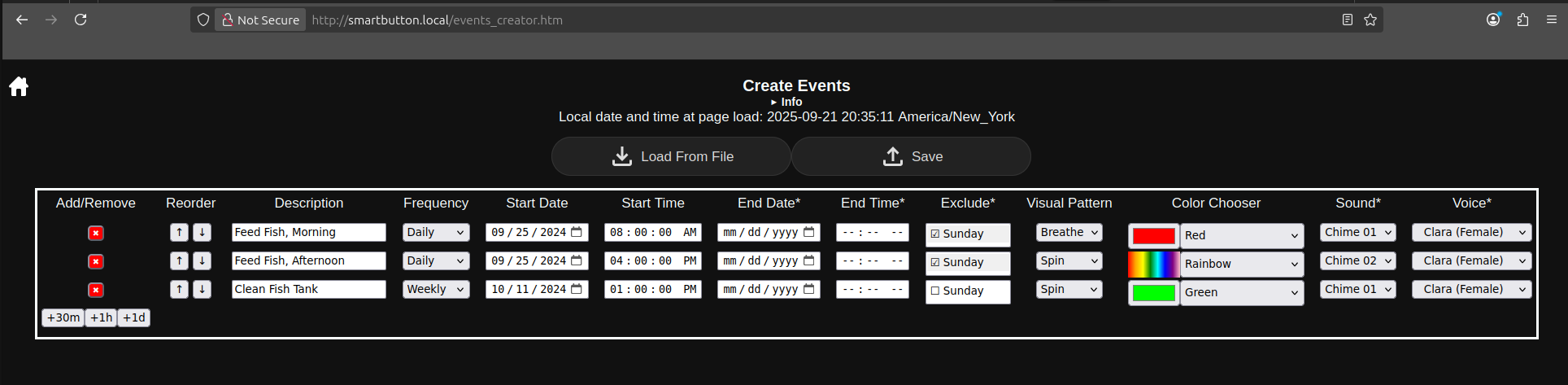Move Clean Fish Tank row up
The width and height of the screenshot is (1568, 385).
pos(180,289)
